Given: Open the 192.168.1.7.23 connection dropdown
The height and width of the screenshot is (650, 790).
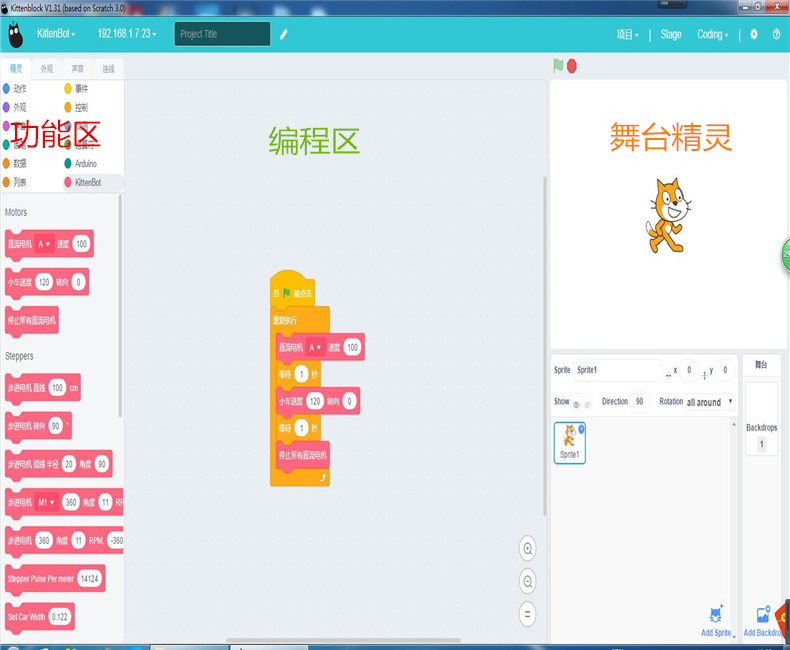Looking at the screenshot, I should click(x=126, y=34).
